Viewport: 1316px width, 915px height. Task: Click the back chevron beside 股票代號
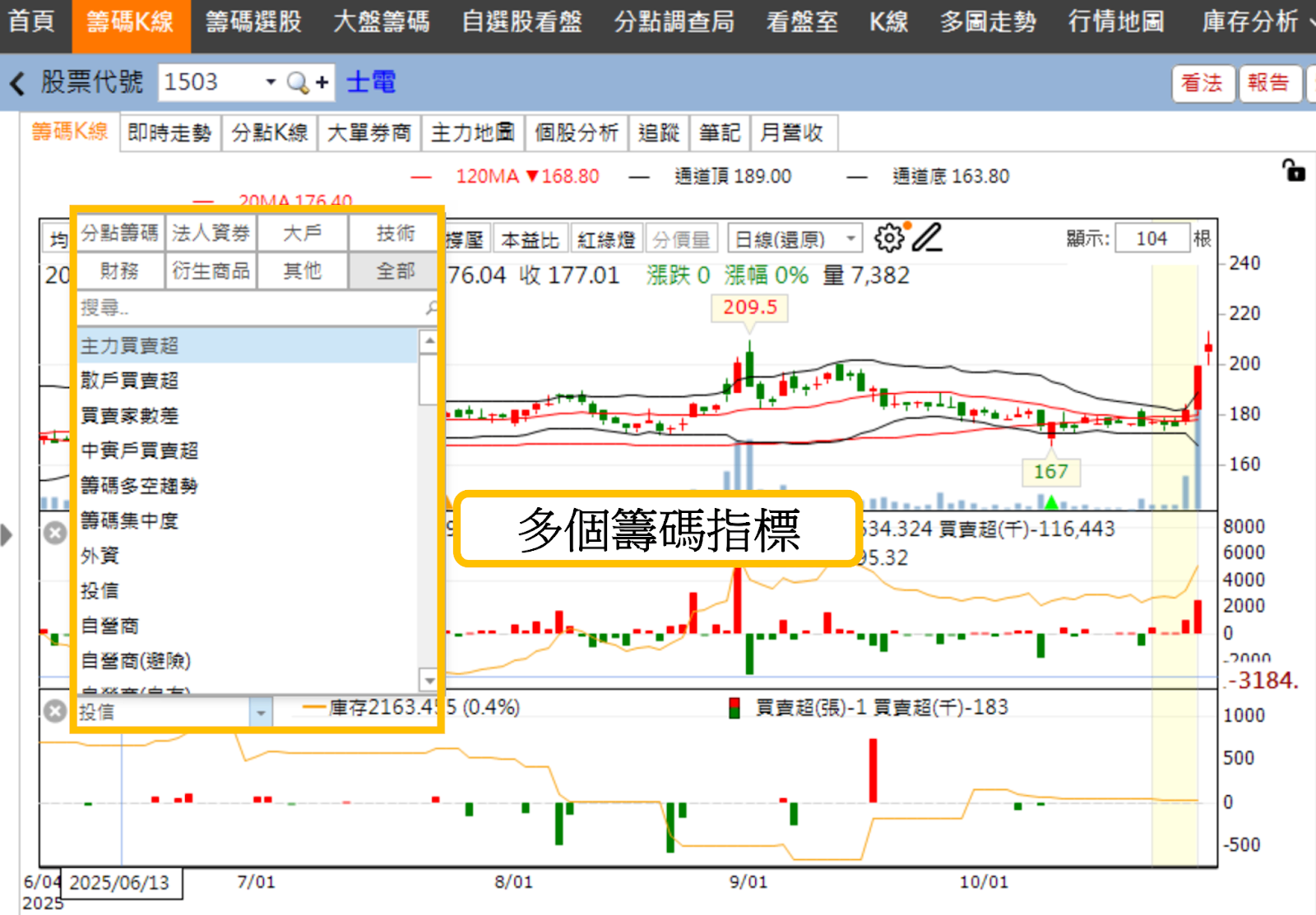tap(16, 82)
